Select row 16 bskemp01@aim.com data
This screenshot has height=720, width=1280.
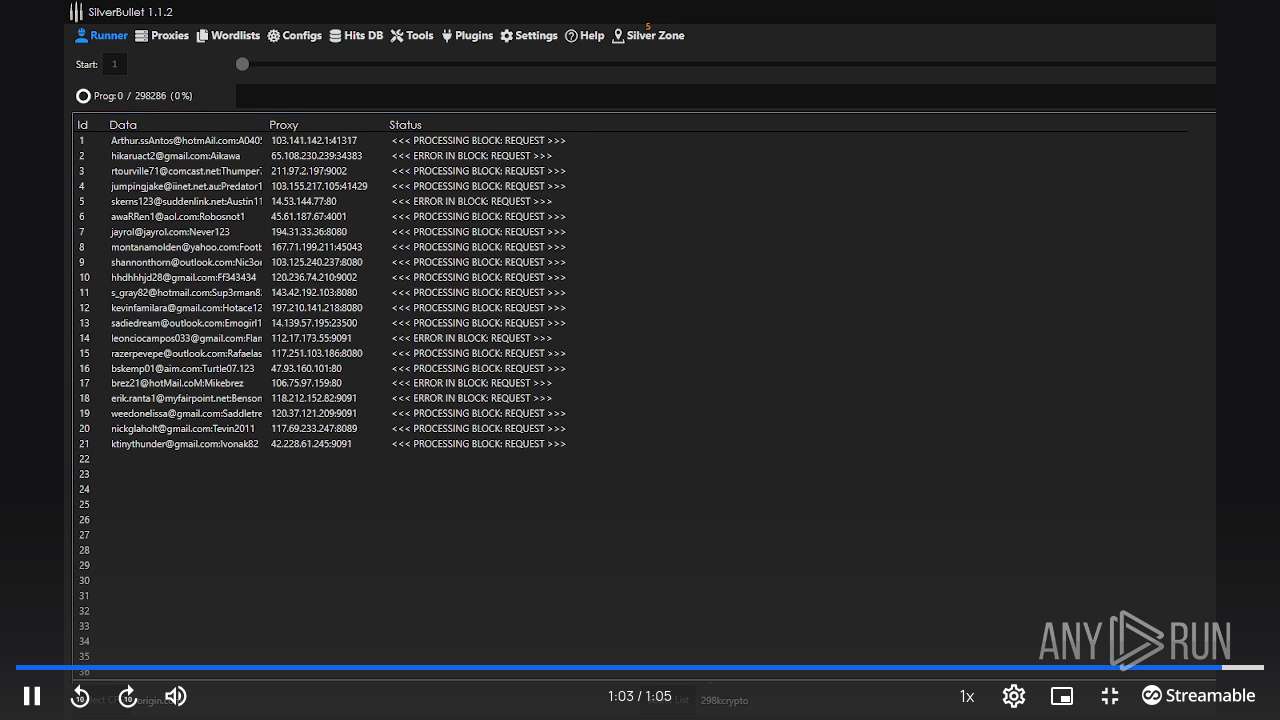(x=183, y=368)
